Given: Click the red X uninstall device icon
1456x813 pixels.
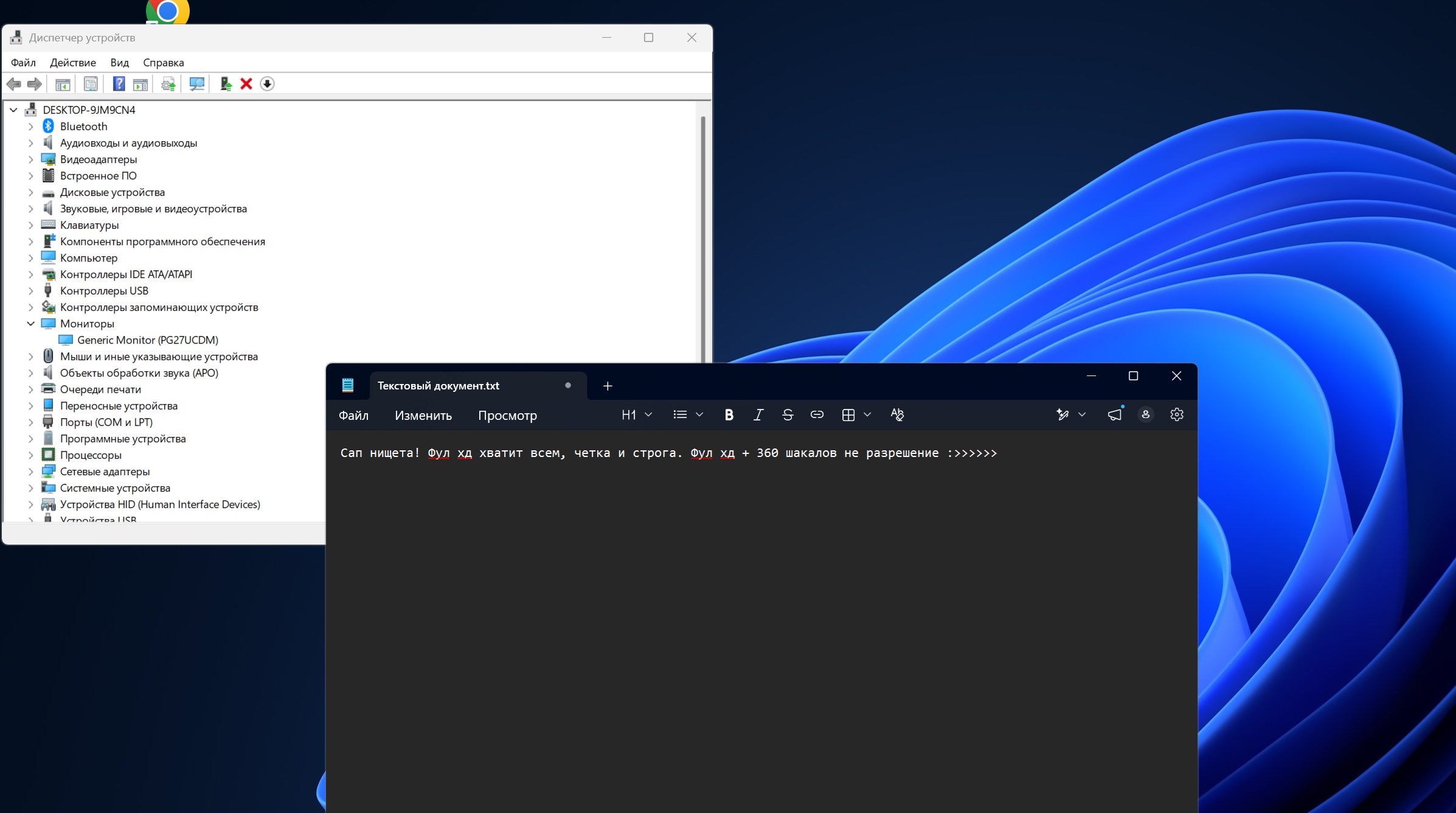Looking at the screenshot, I should [246, 84].
